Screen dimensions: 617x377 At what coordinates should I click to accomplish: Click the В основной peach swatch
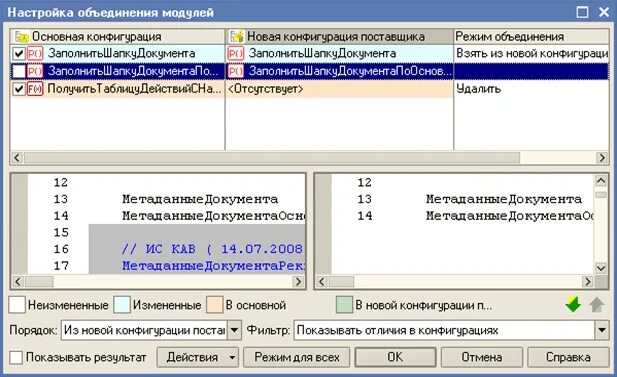214,305
